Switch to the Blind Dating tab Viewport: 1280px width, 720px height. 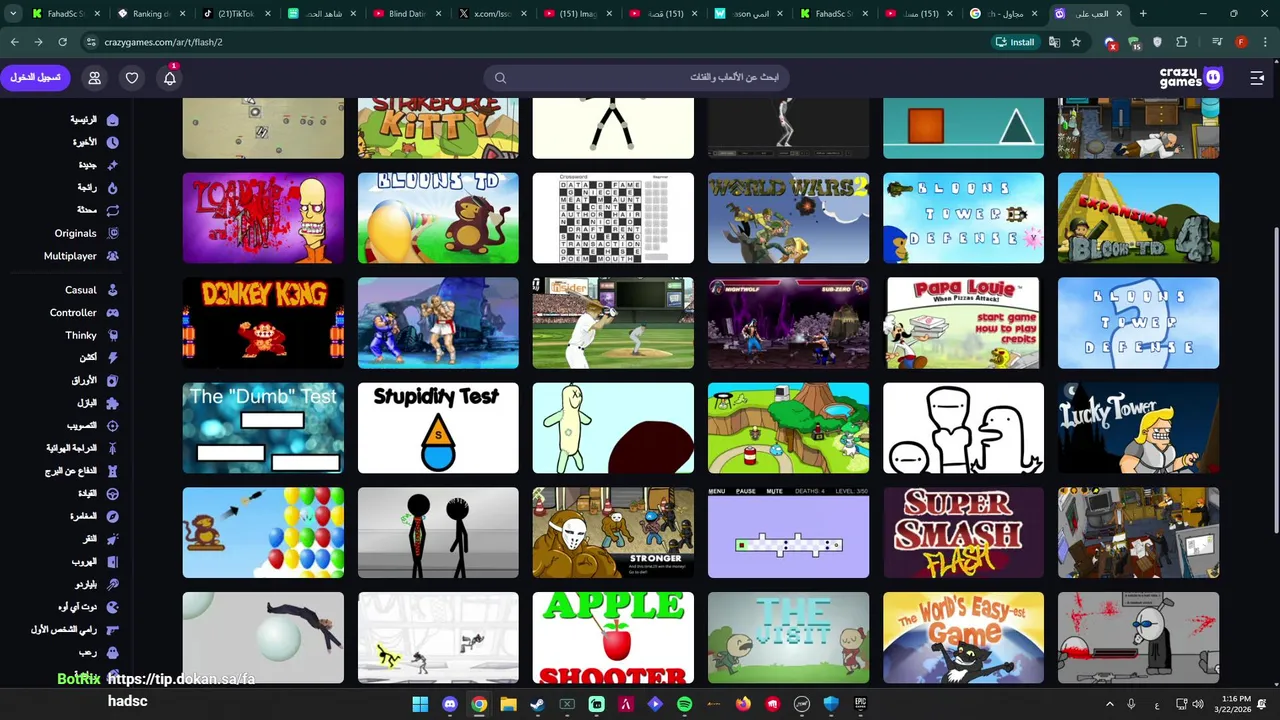pyautogui.click(x=405, y=14)
